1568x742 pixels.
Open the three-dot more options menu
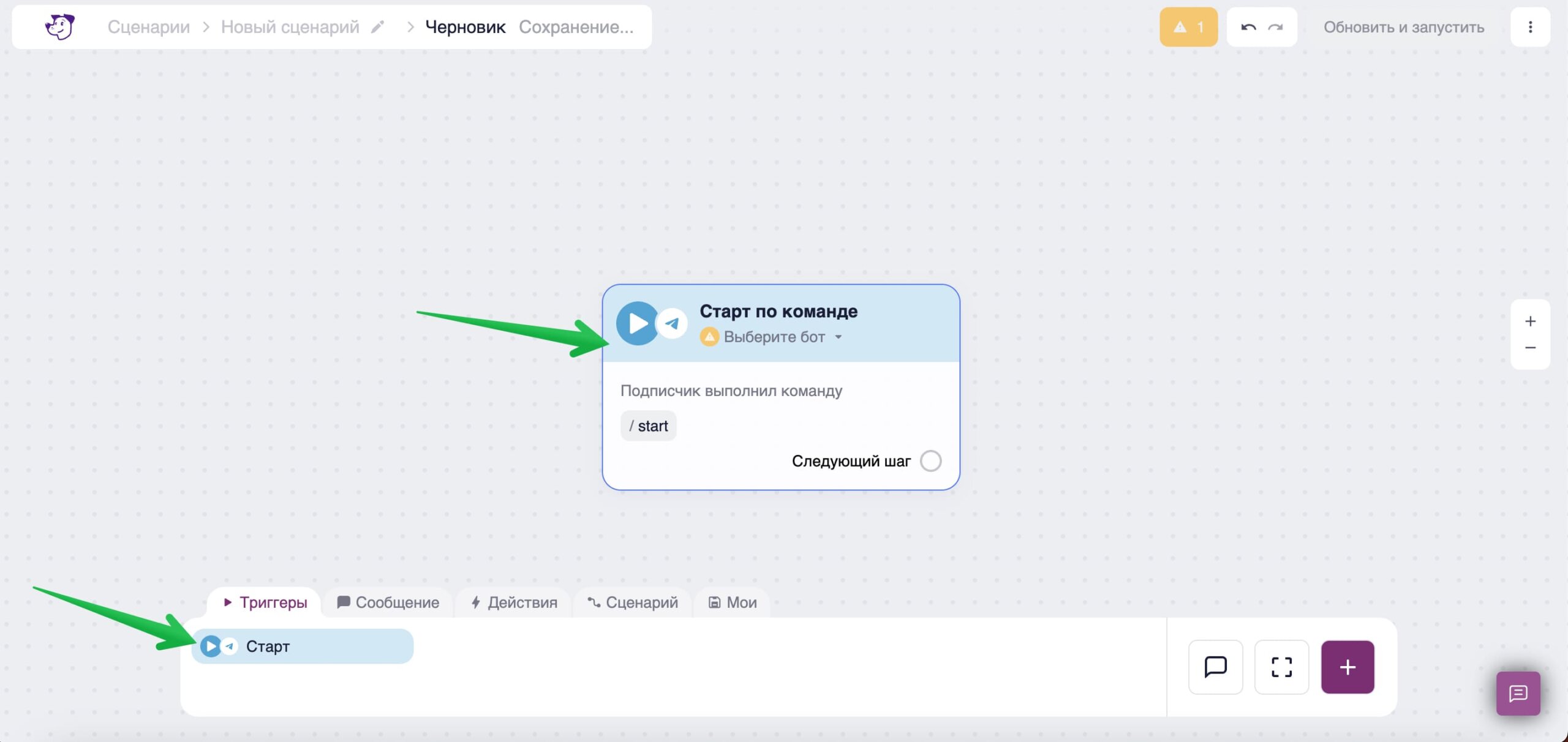coord(1529,27)
